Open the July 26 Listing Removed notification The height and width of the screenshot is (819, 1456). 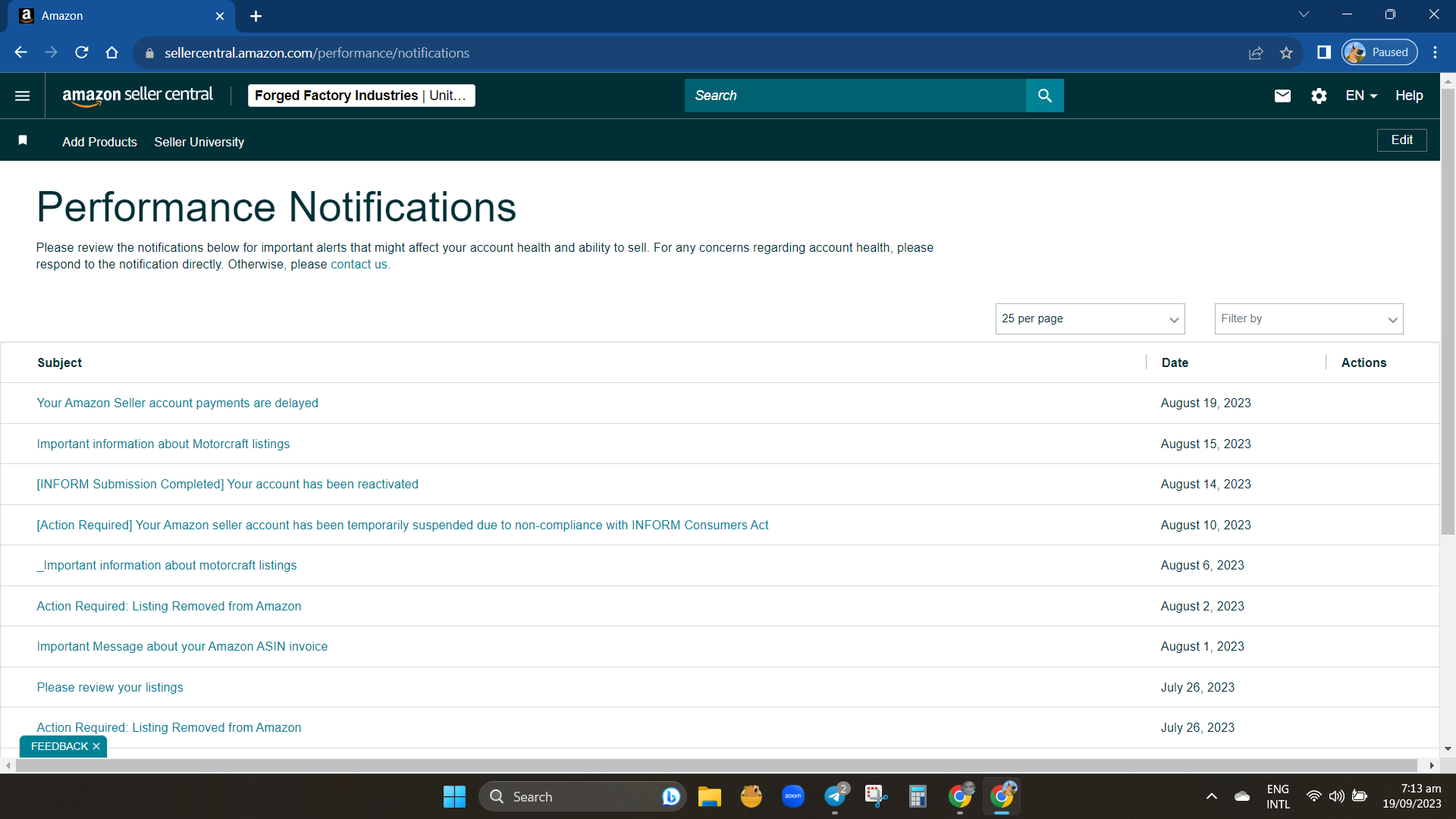click(169, 727)
